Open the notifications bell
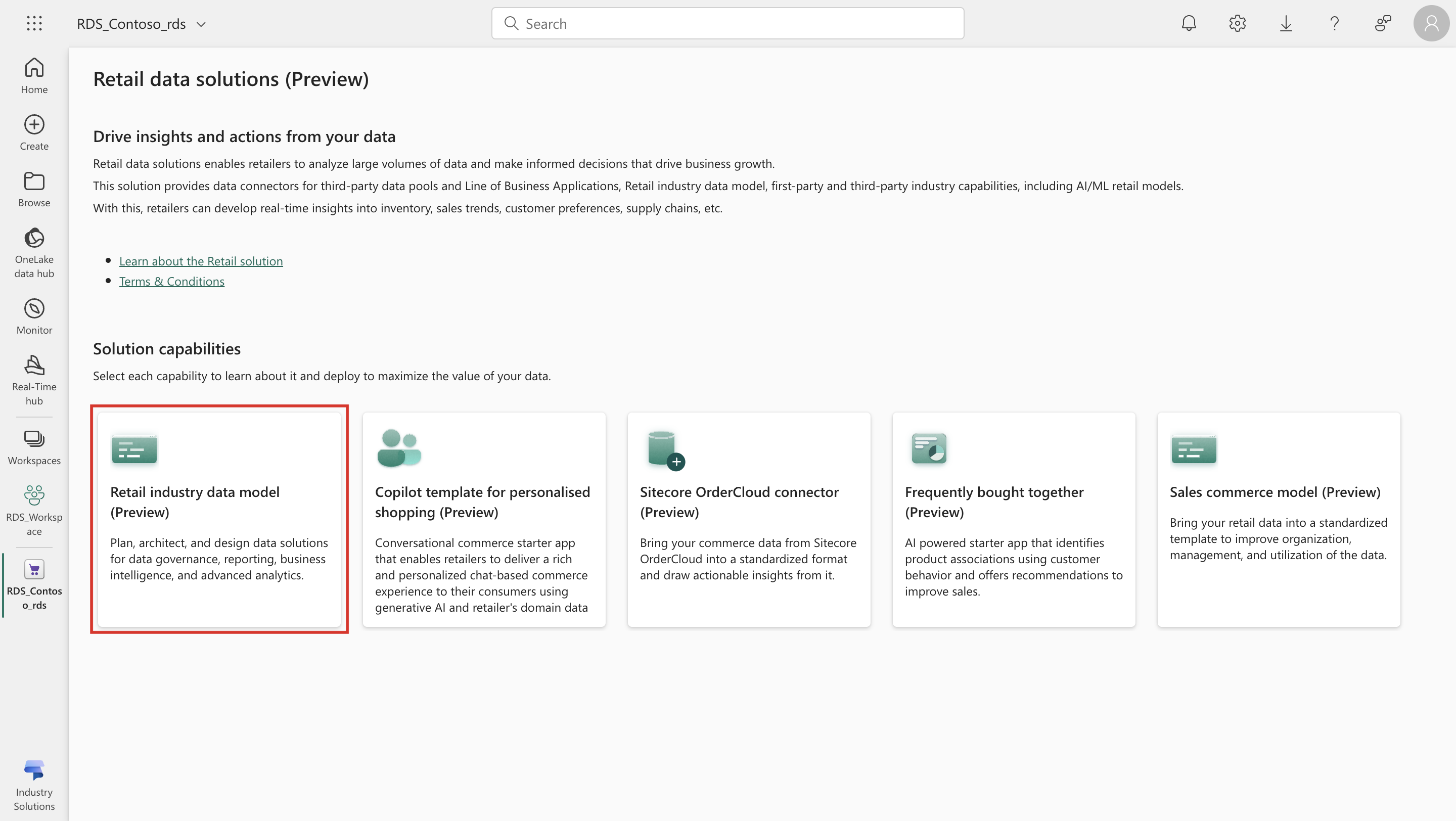Viewport: 1456px width, 821px height. 1189,23
